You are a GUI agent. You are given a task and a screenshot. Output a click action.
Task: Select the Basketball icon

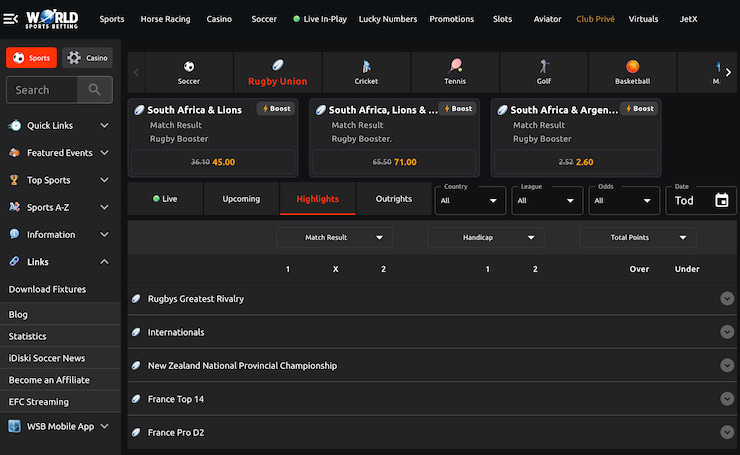(x=632, y=67)
